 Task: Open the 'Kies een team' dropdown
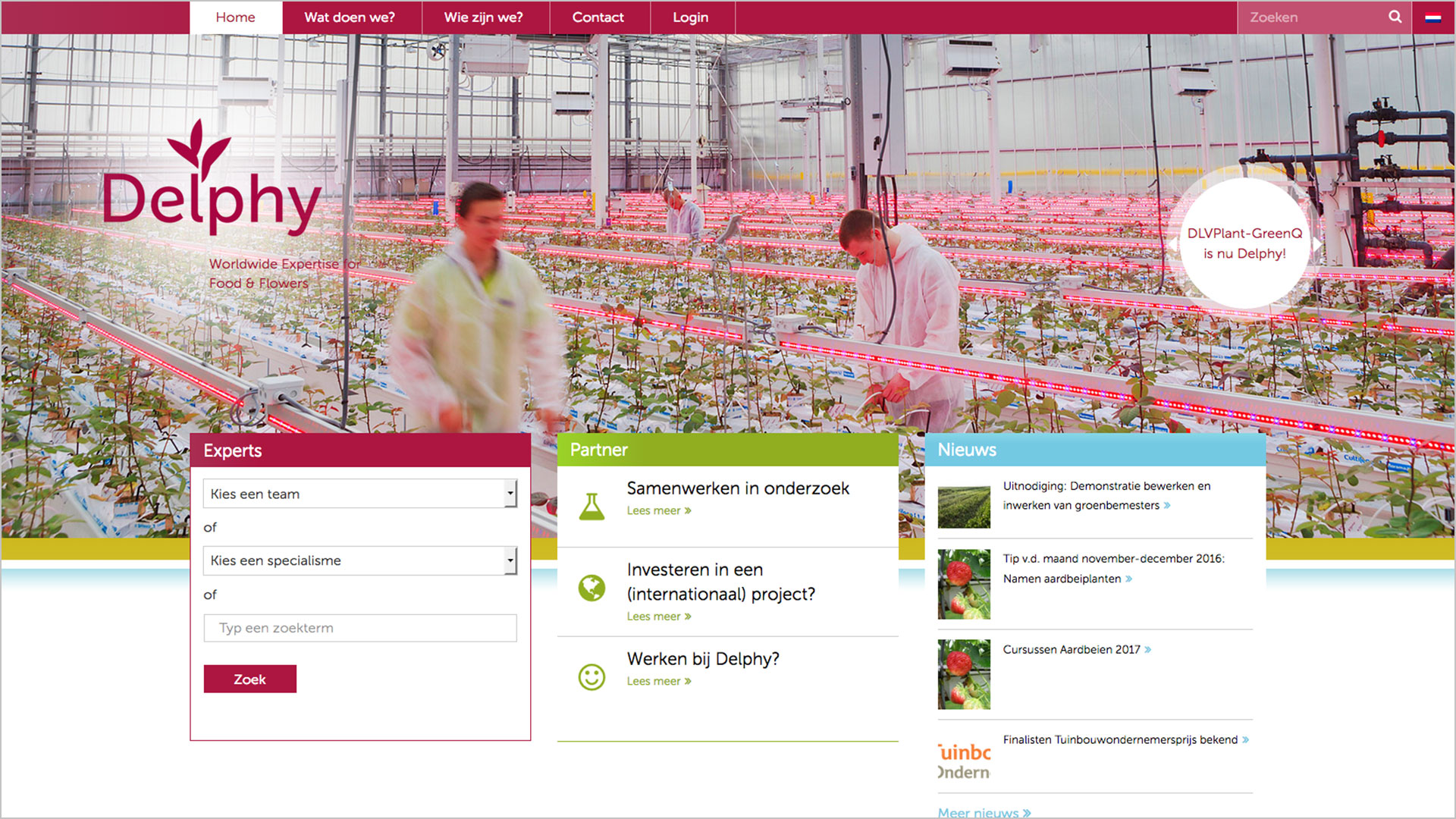359,494
